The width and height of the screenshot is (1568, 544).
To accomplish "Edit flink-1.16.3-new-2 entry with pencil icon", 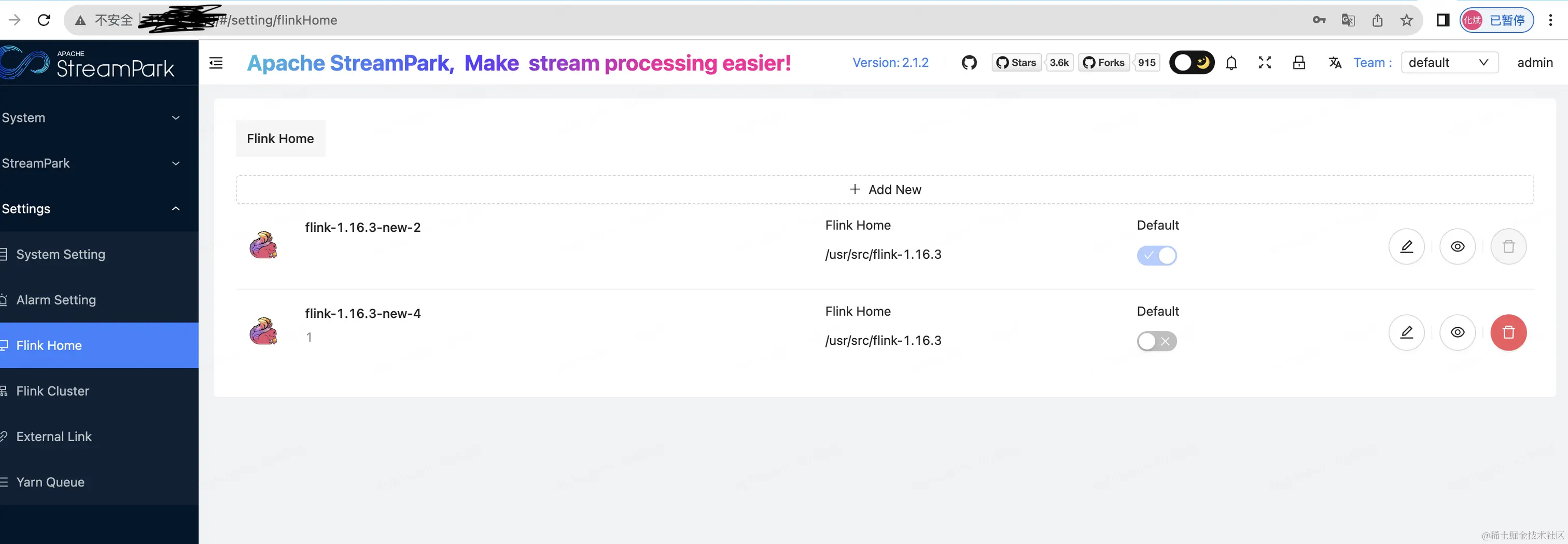I will 1406,246.
